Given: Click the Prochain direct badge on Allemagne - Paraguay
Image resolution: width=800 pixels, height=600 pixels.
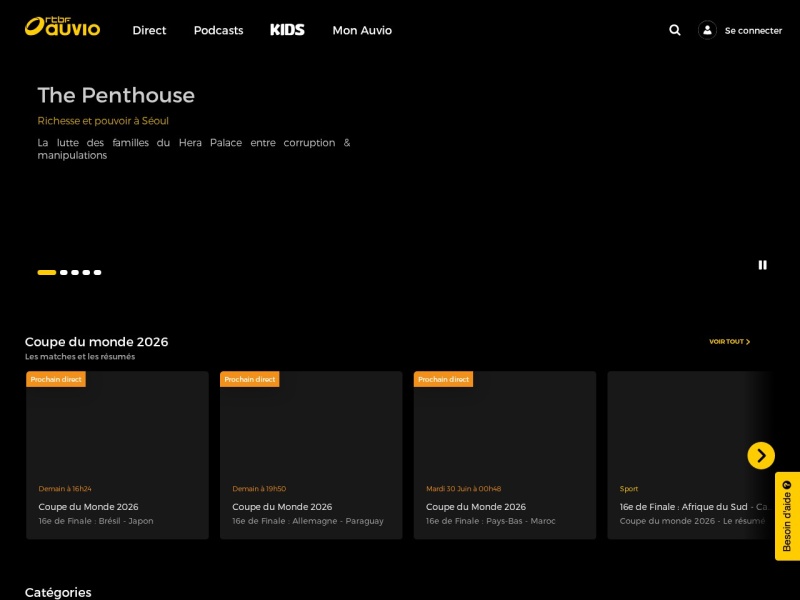Looking at the screenshot, I should click(250, 379).
